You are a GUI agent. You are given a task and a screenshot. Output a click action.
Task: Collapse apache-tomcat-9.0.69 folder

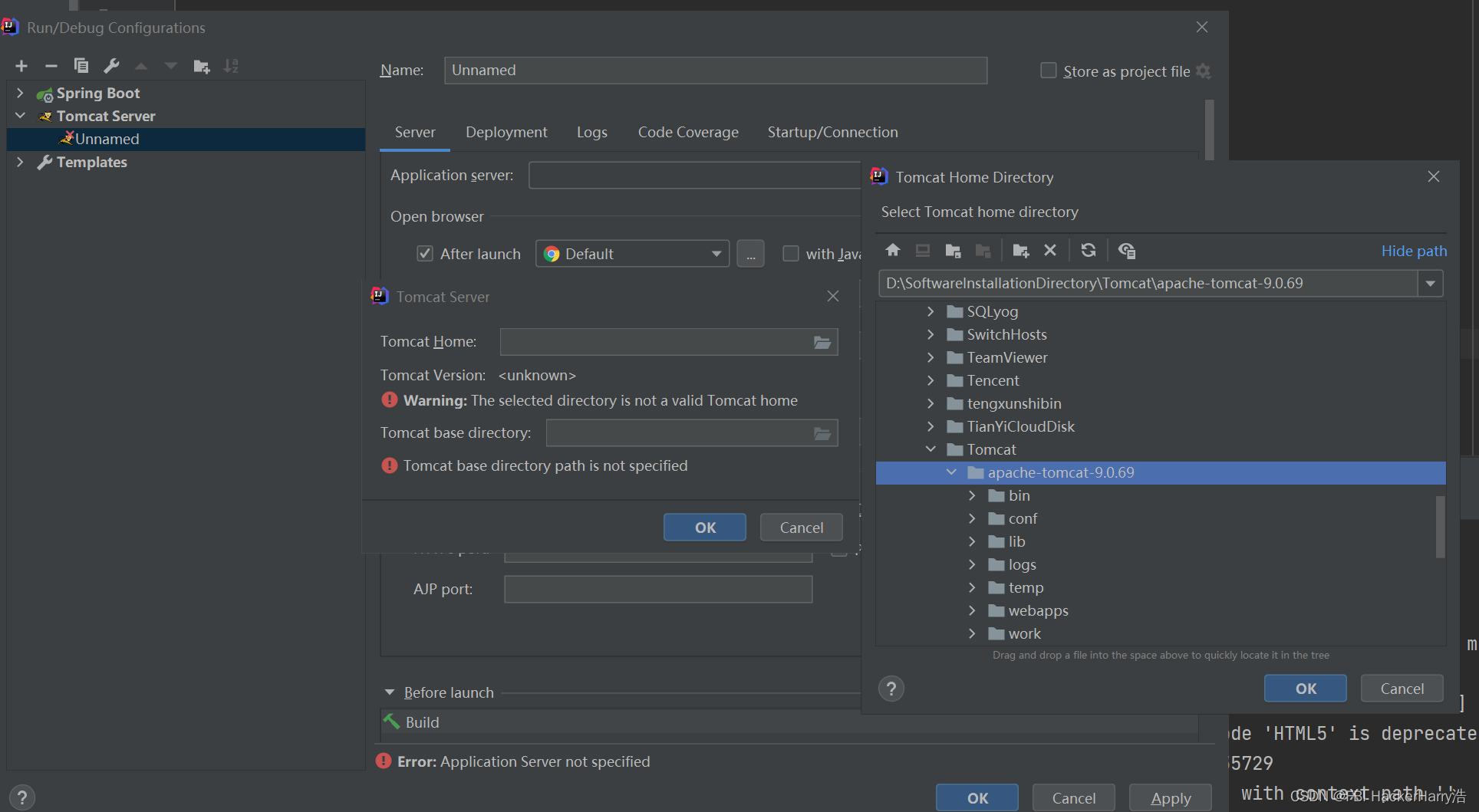[951, 472]
